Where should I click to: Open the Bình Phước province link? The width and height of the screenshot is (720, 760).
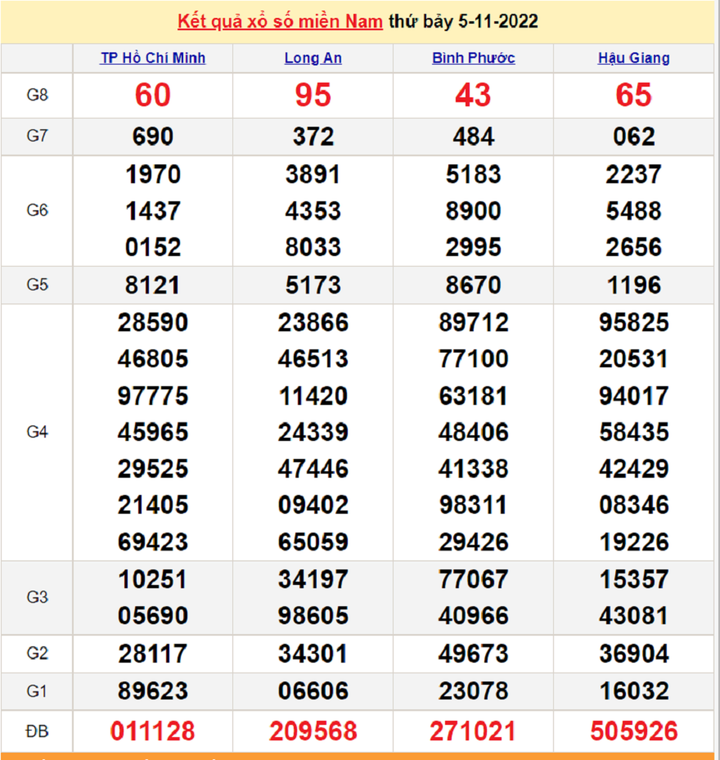point(473,58)
